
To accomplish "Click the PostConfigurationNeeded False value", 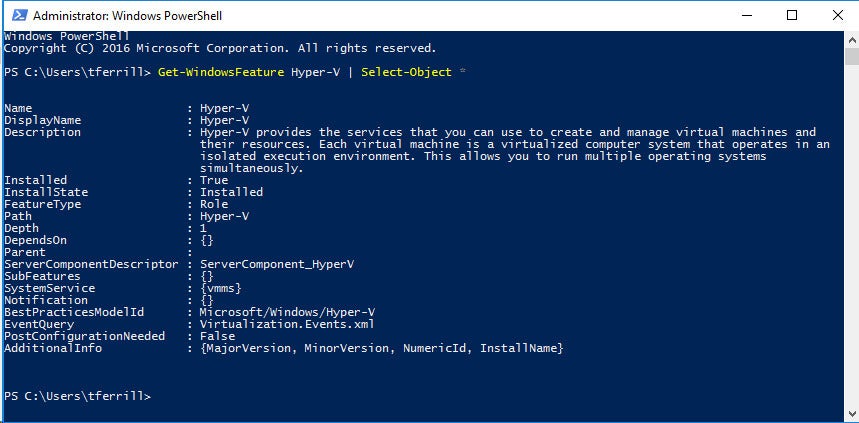I will [217, 336].
